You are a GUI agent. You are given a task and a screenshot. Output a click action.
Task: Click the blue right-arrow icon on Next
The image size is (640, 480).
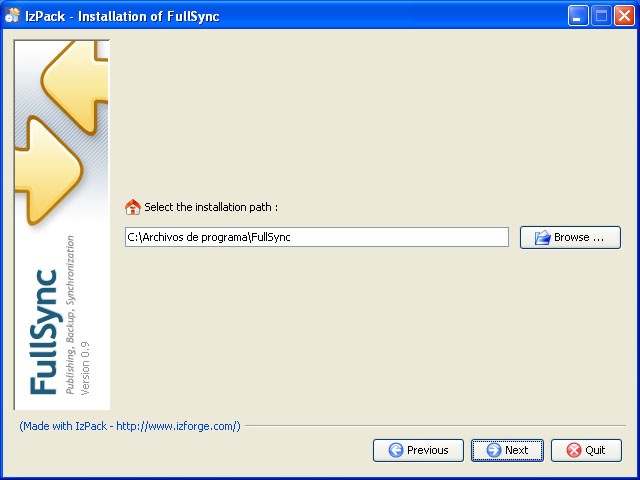click(x=493, y=450)
